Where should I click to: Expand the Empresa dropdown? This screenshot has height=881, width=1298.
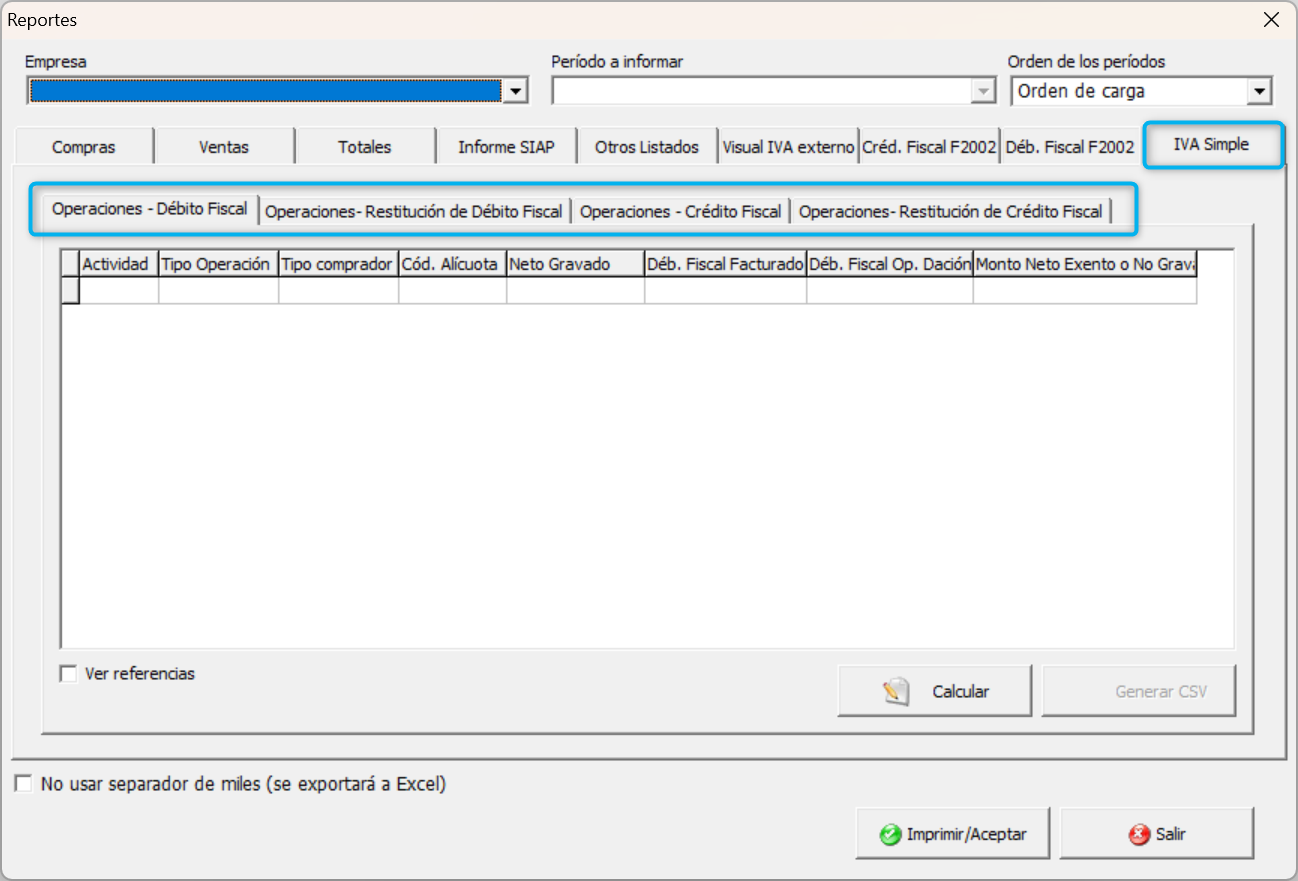(x=515, y=92)
